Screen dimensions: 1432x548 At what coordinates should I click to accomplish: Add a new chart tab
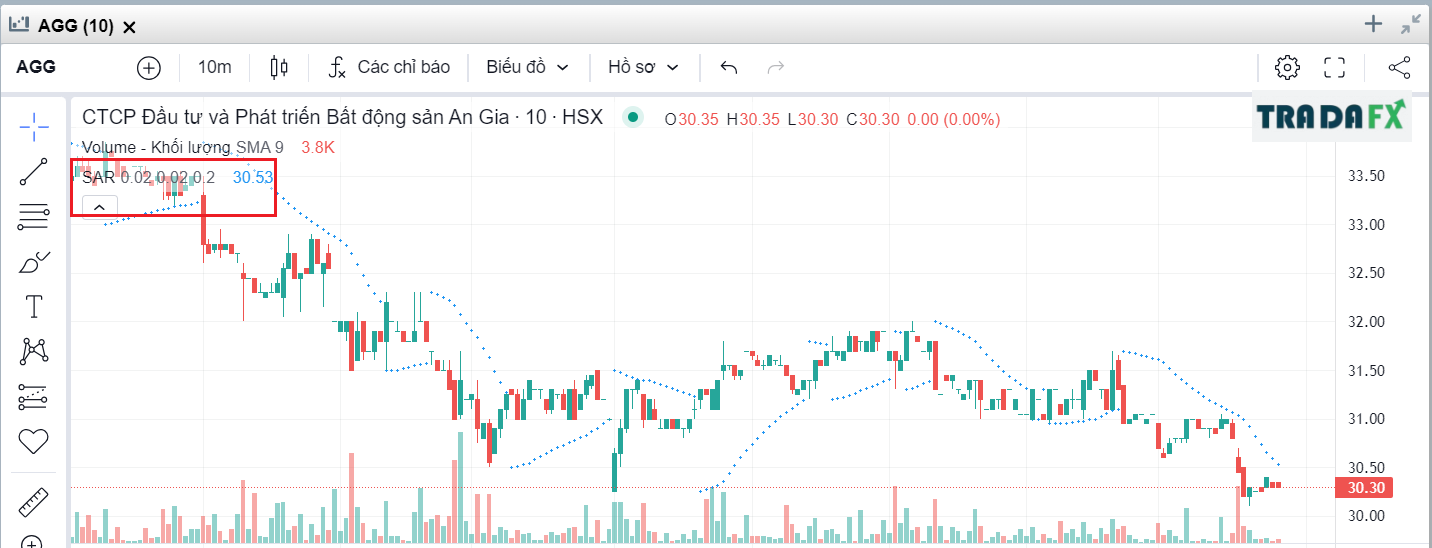pyautogui.click(x=1374, y=24)
